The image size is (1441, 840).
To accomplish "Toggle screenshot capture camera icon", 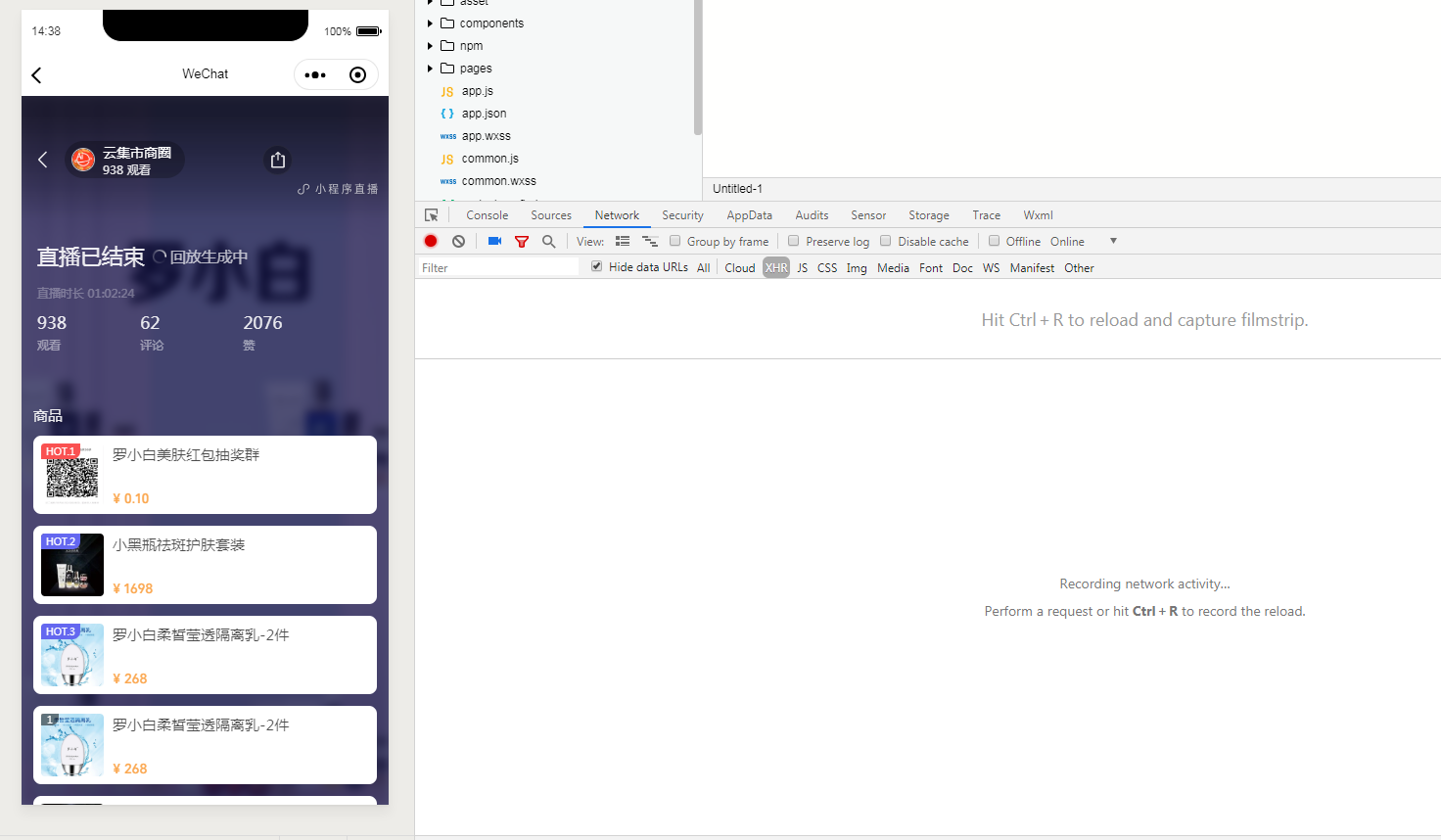I will [494, 241].
